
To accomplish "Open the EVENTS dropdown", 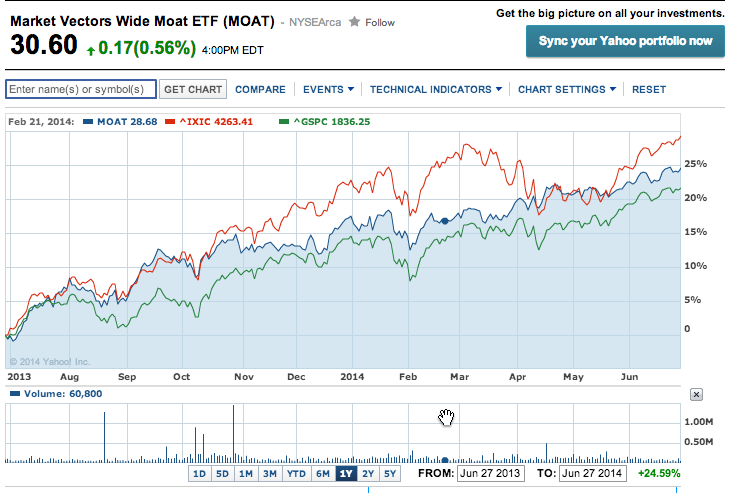I will click(329, 89).
